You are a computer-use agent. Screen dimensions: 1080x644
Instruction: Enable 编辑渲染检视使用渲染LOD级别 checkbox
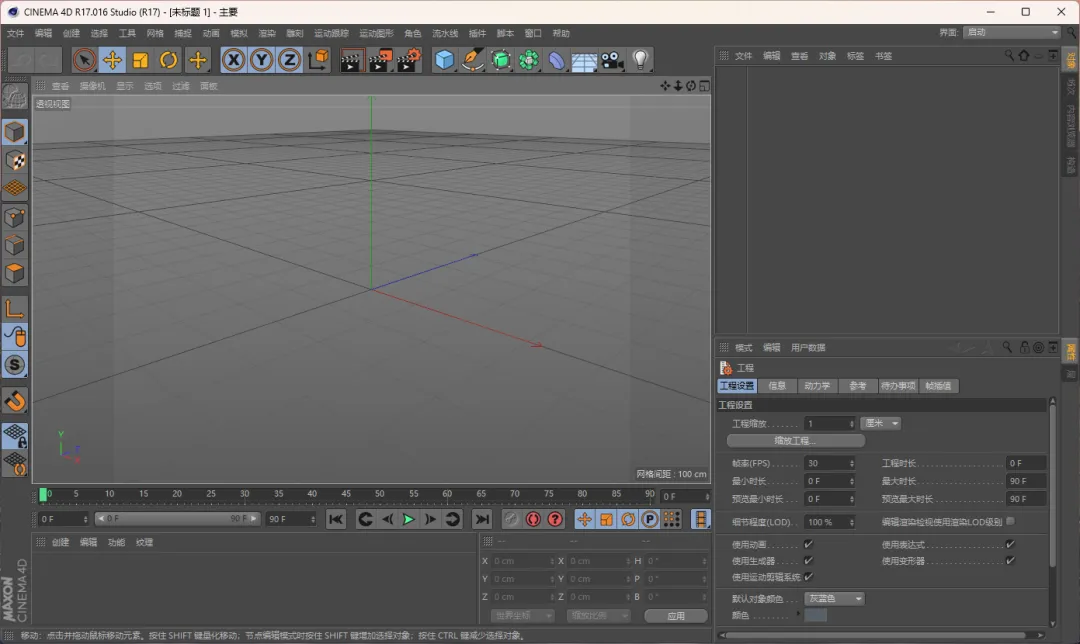[x=1010, y=521]
